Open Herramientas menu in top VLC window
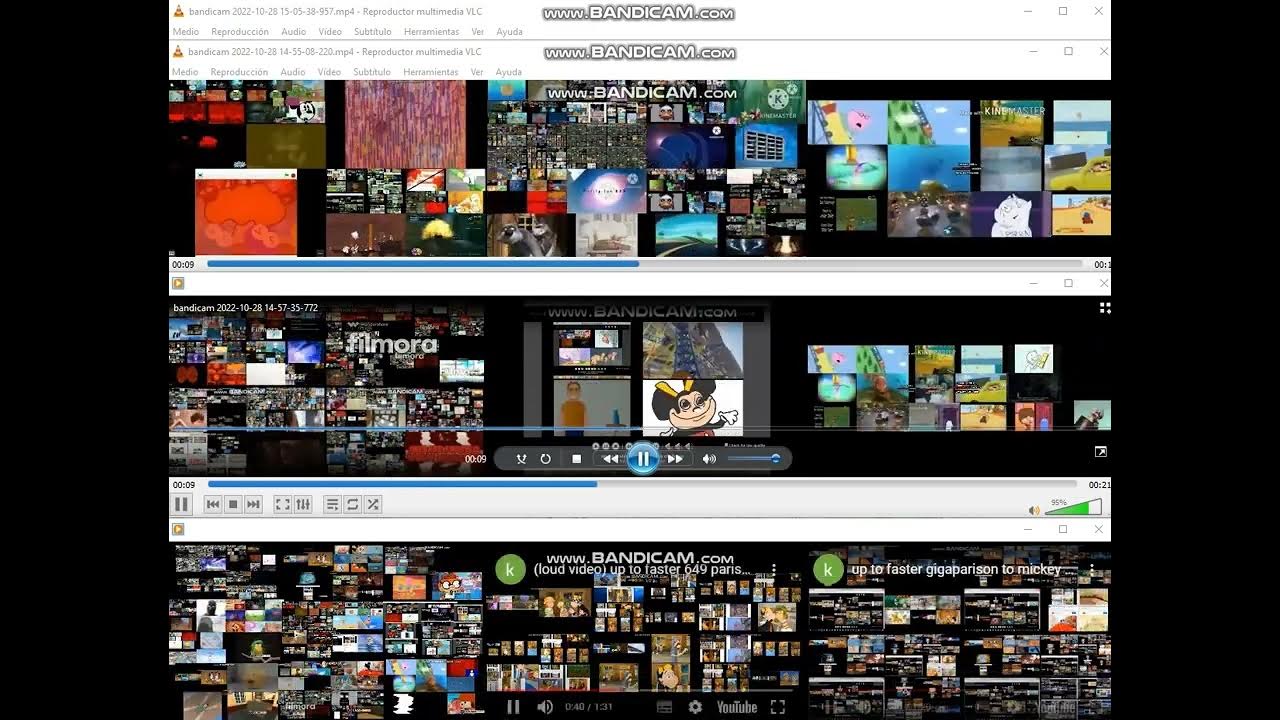The width and height of the screenshot is (1280, 720). [431, 32]
